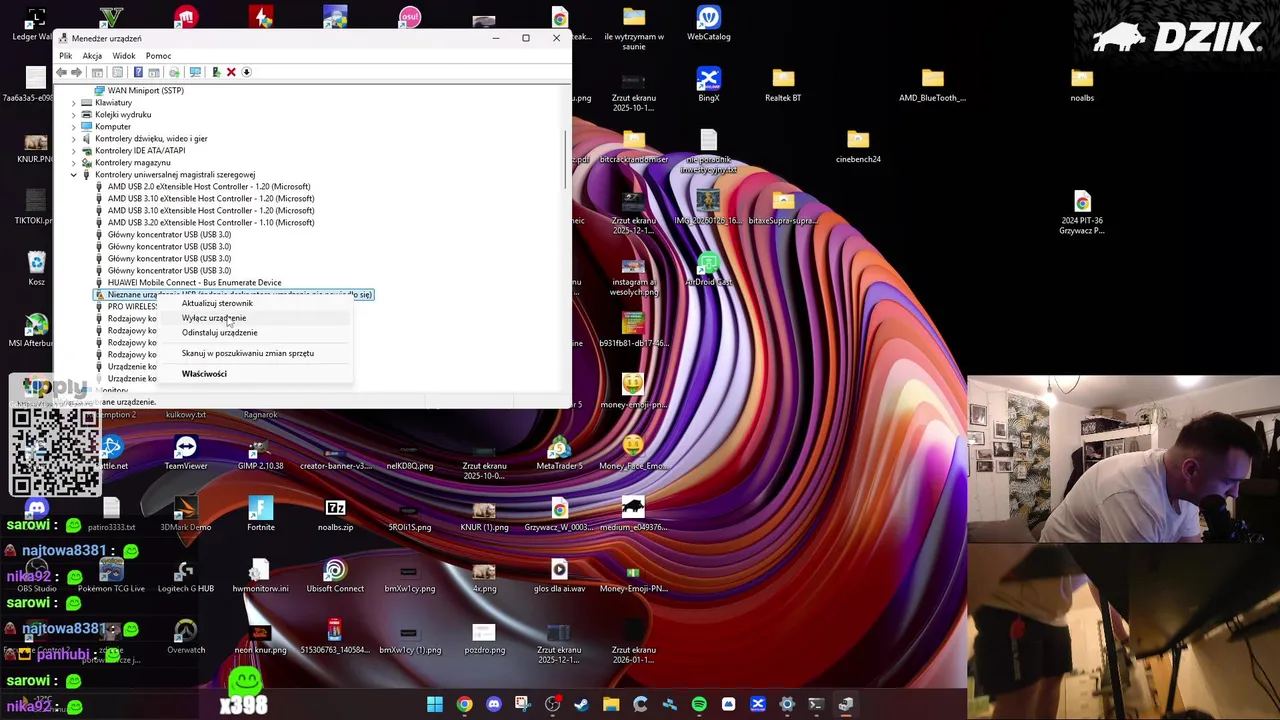Click the Back arrow in Device Manager toolbar
Image resolution: width=1280 pixels, height=720 pixels.
click(62, 72)
